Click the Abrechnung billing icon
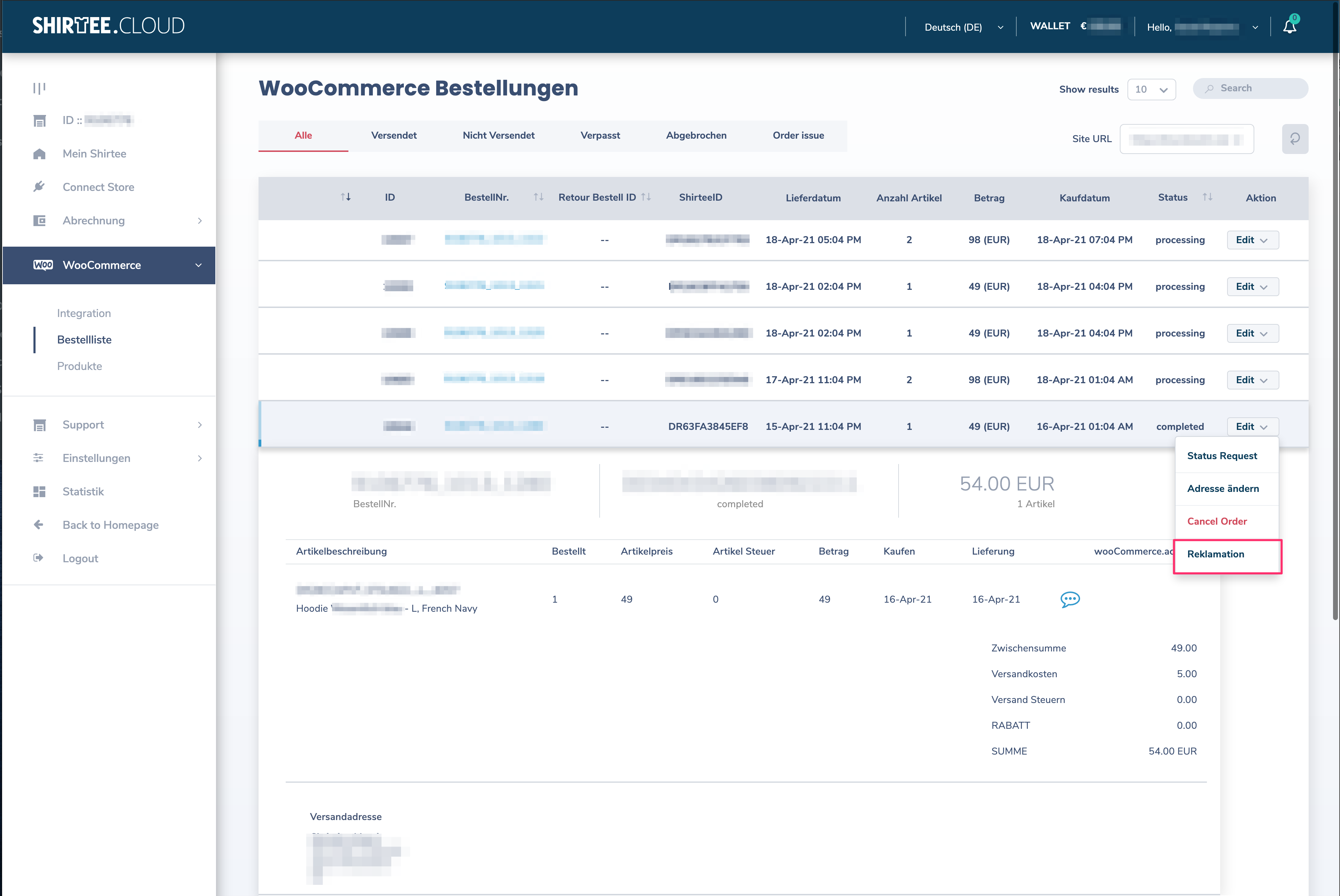Image resolution: width=1340 pixels, height=896 pixels. click(x=39, y=221)
